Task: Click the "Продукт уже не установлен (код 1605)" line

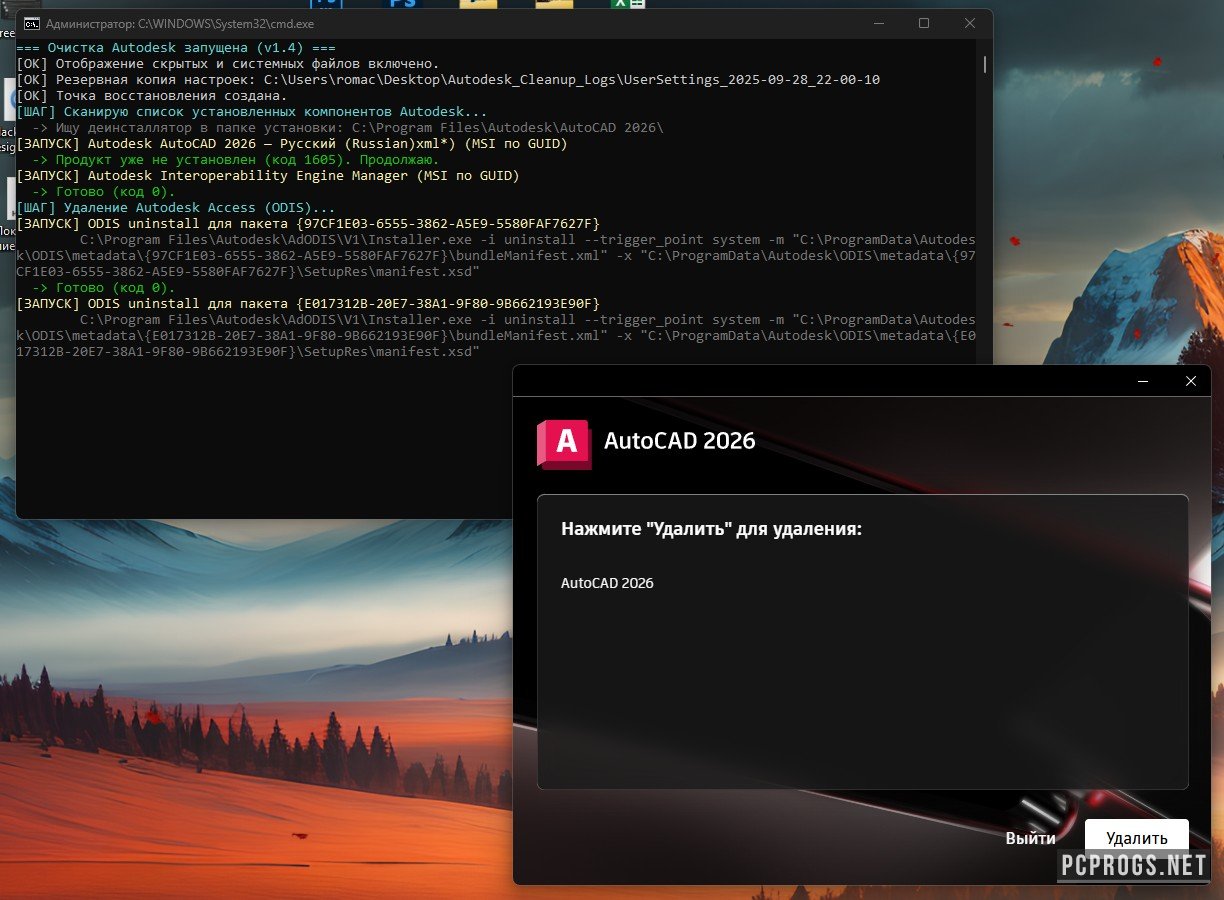Action: [236, 160]
